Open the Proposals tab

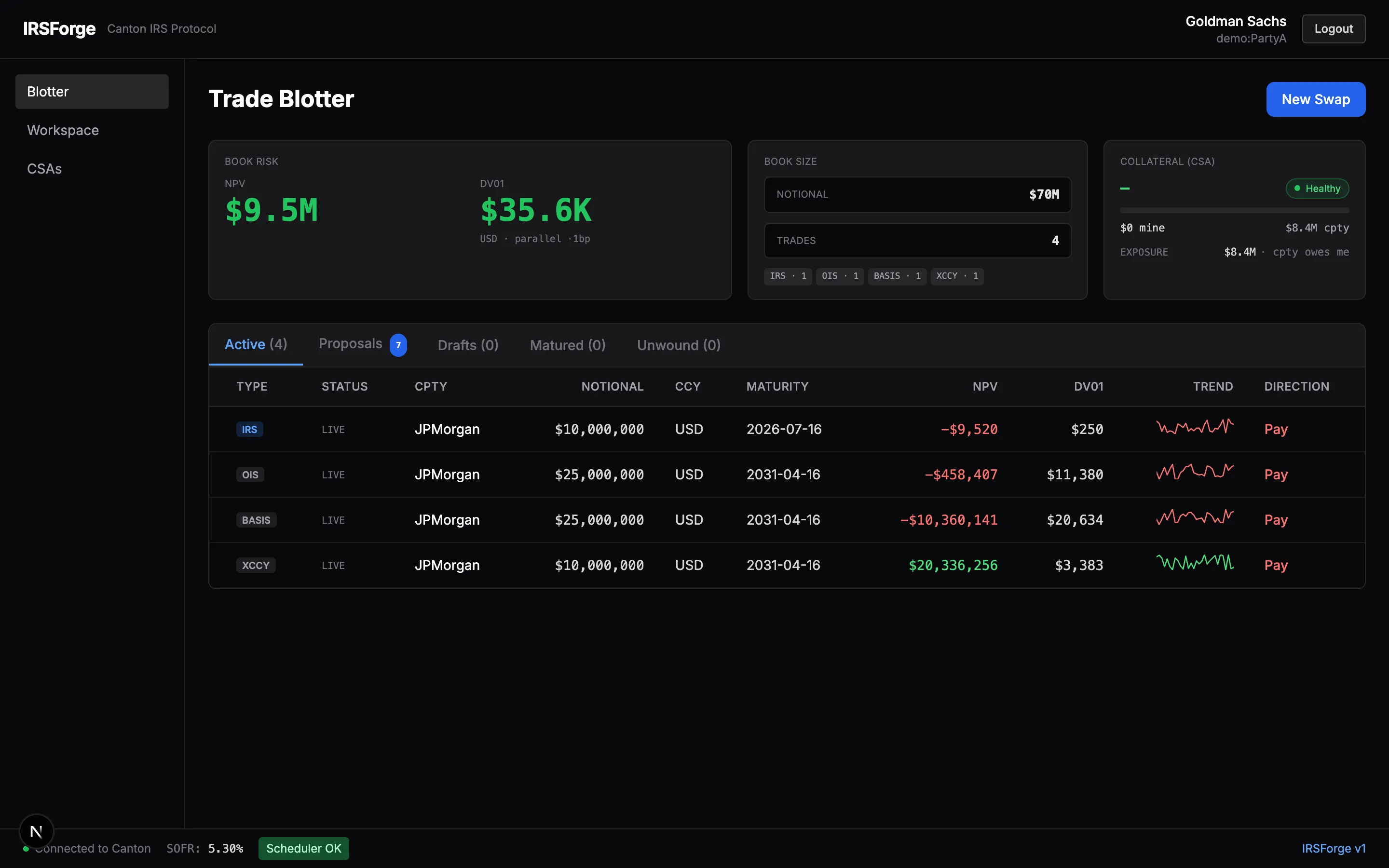pyautogui.click(x=350, y=344)
